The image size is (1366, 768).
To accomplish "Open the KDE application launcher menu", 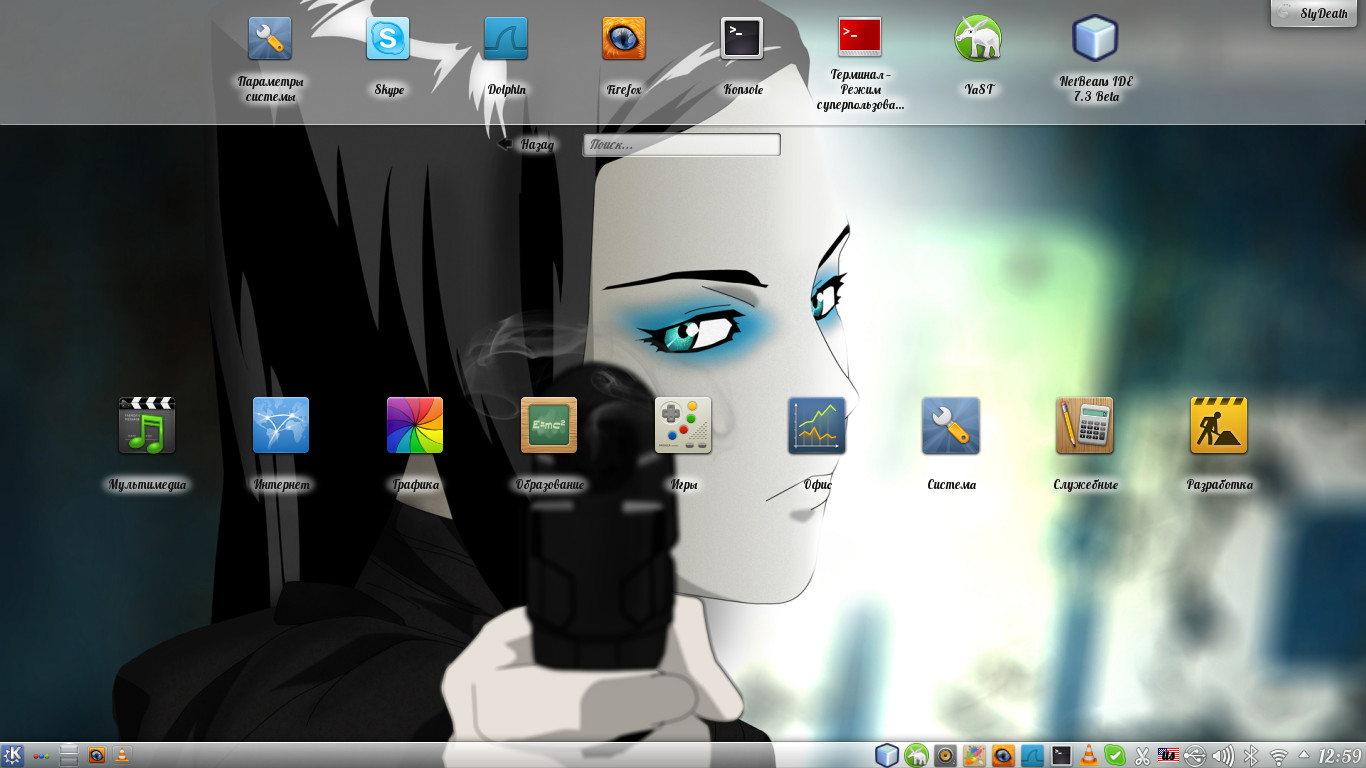I will click(x=13, y=755).
